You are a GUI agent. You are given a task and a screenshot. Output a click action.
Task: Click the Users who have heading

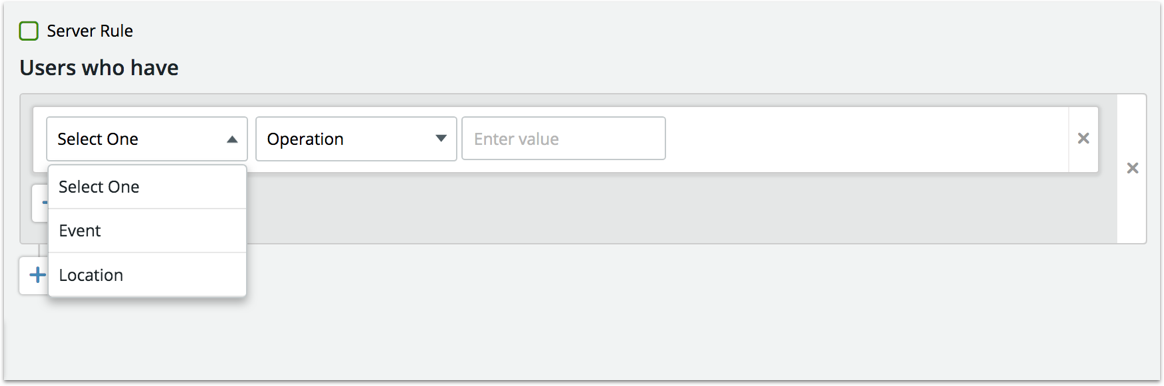[99, 68]
